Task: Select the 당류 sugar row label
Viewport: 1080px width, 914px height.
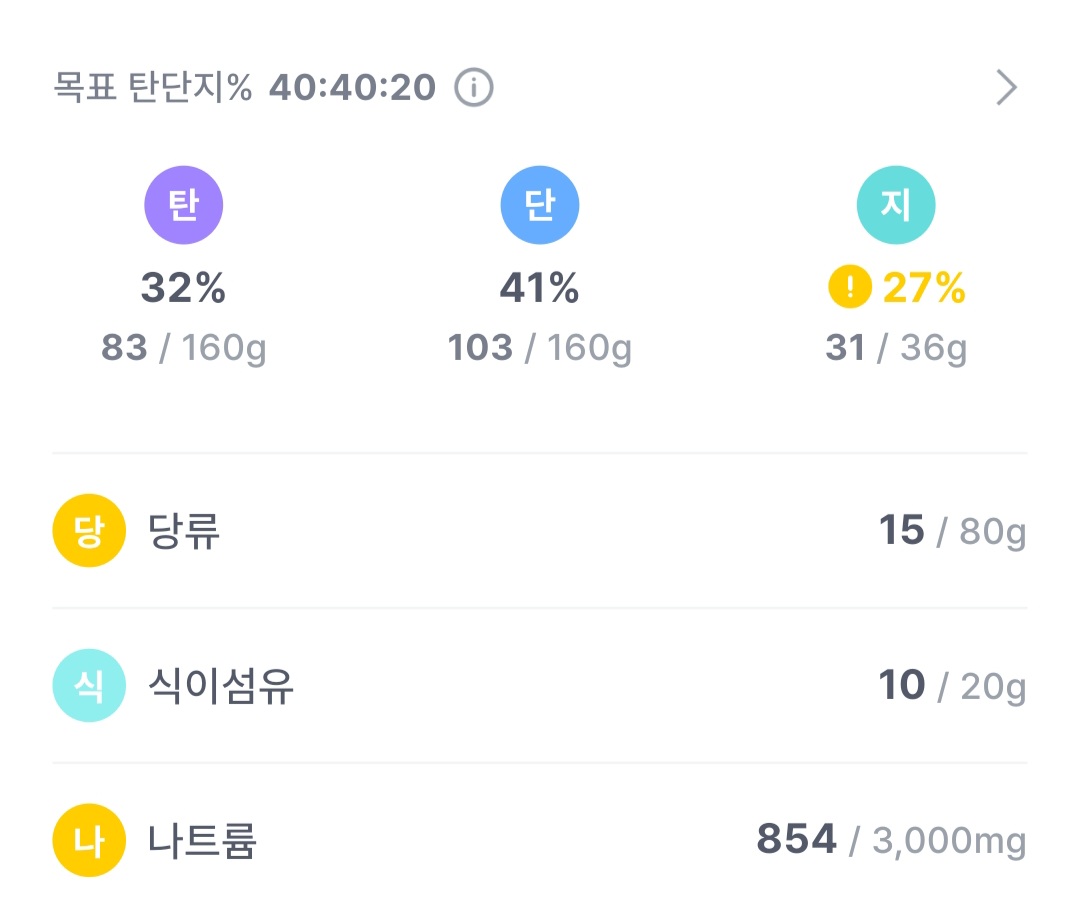Action: coord(184,530)
